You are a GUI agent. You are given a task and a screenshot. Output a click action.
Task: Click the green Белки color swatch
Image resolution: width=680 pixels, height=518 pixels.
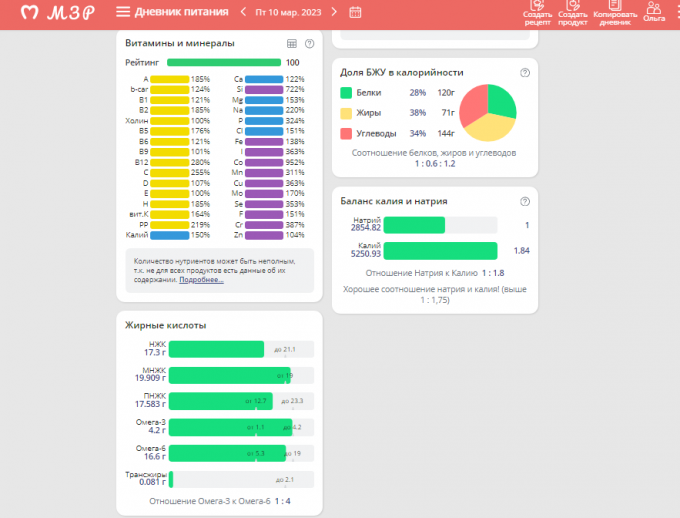[x=346, y=92]
